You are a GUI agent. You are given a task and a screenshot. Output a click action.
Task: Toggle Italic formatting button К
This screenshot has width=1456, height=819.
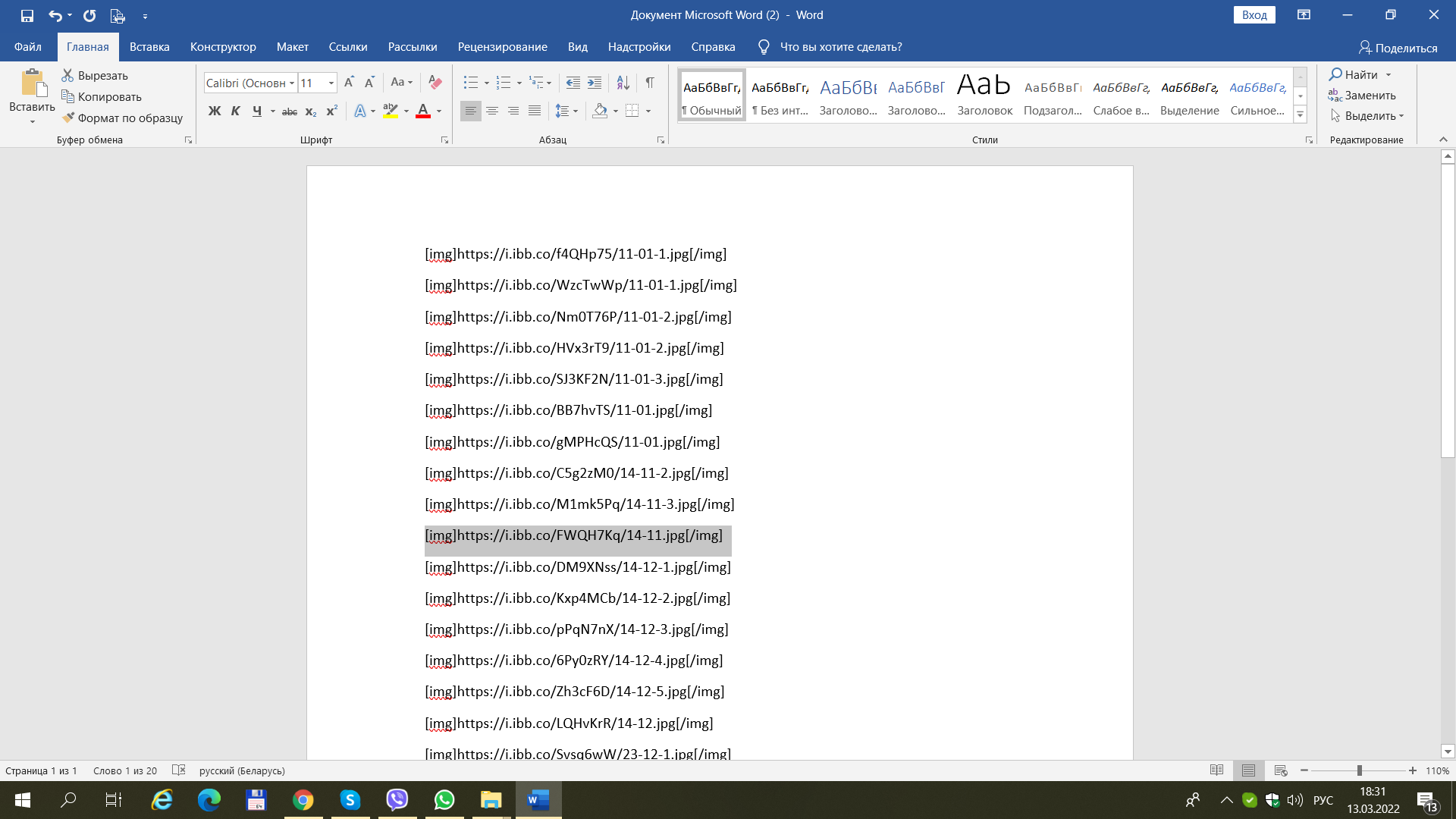click(236, 111)
